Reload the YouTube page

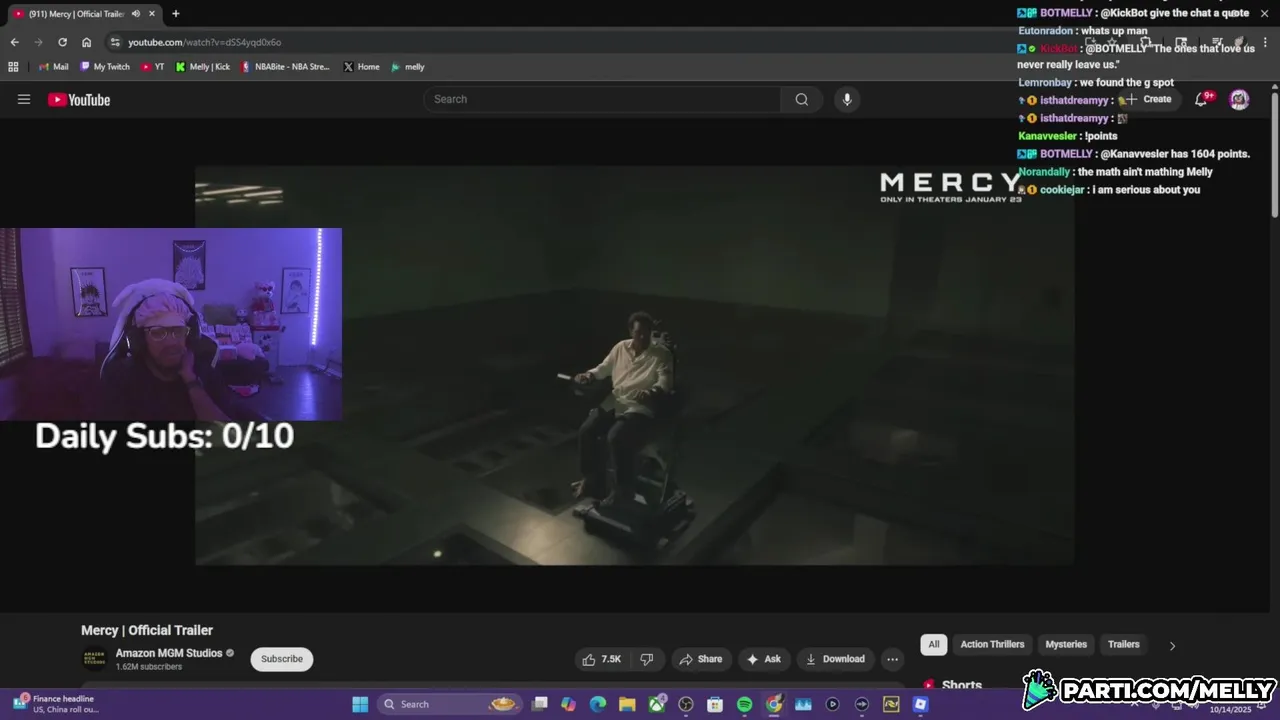click(62, 42)
